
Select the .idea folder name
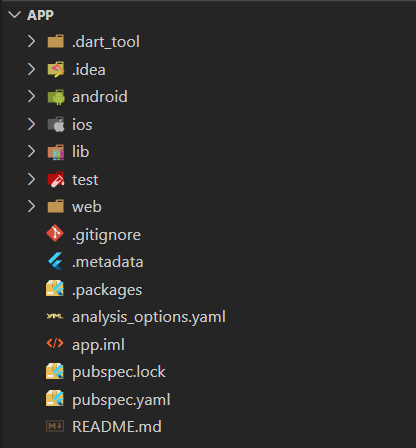point(89,70)
